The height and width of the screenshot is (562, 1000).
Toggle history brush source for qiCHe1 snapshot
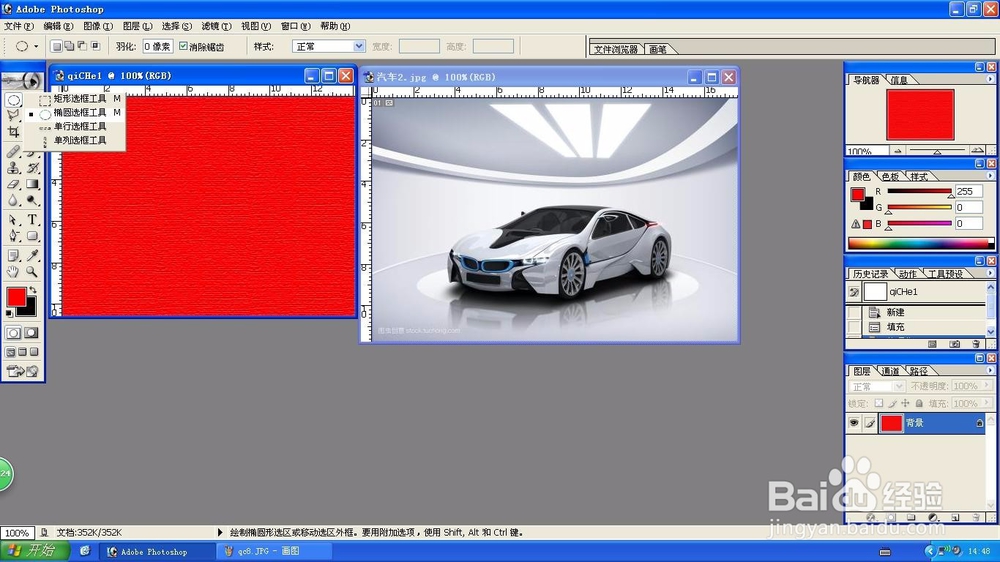[854, 292]
